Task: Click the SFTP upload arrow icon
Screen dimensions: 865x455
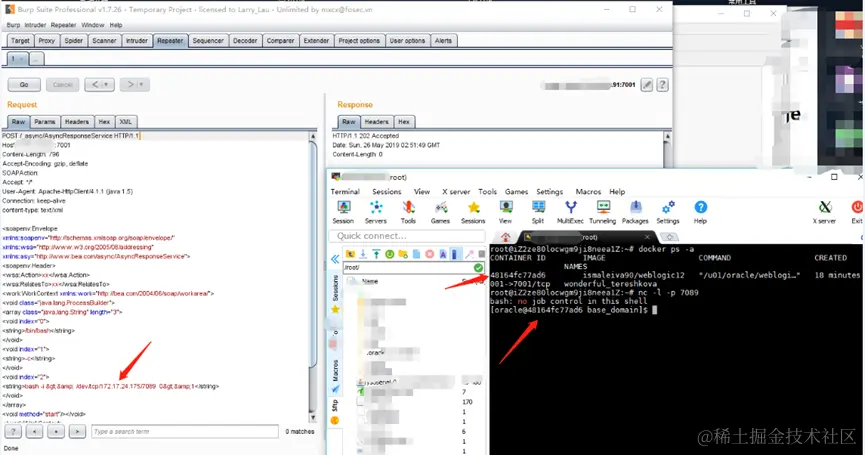Action: point(376,254)
